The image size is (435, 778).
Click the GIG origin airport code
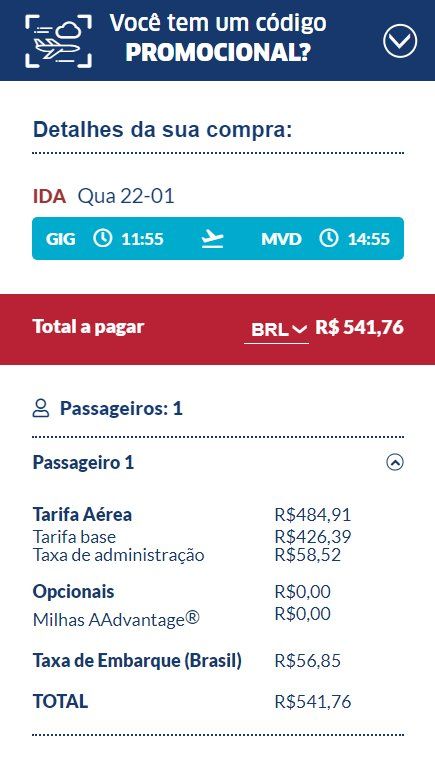pyautogui.click(x=61, y=239)
